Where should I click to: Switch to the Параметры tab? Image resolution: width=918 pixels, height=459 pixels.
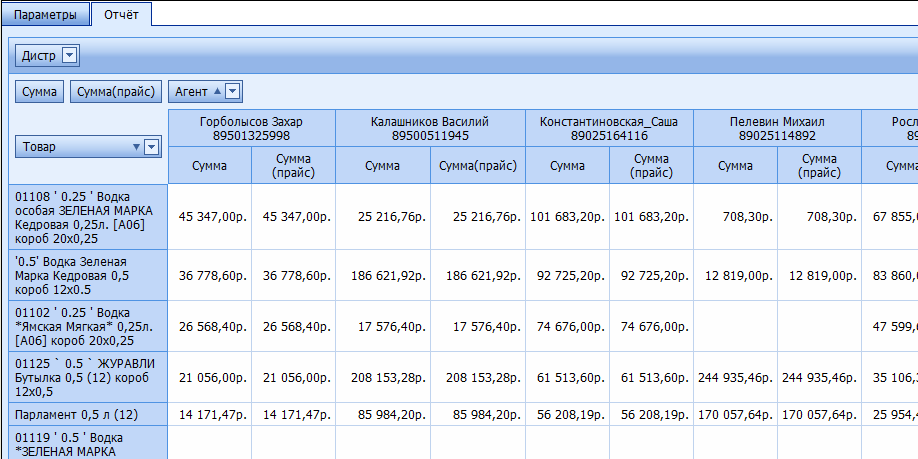pyautogui.click(x=45, y=15)
